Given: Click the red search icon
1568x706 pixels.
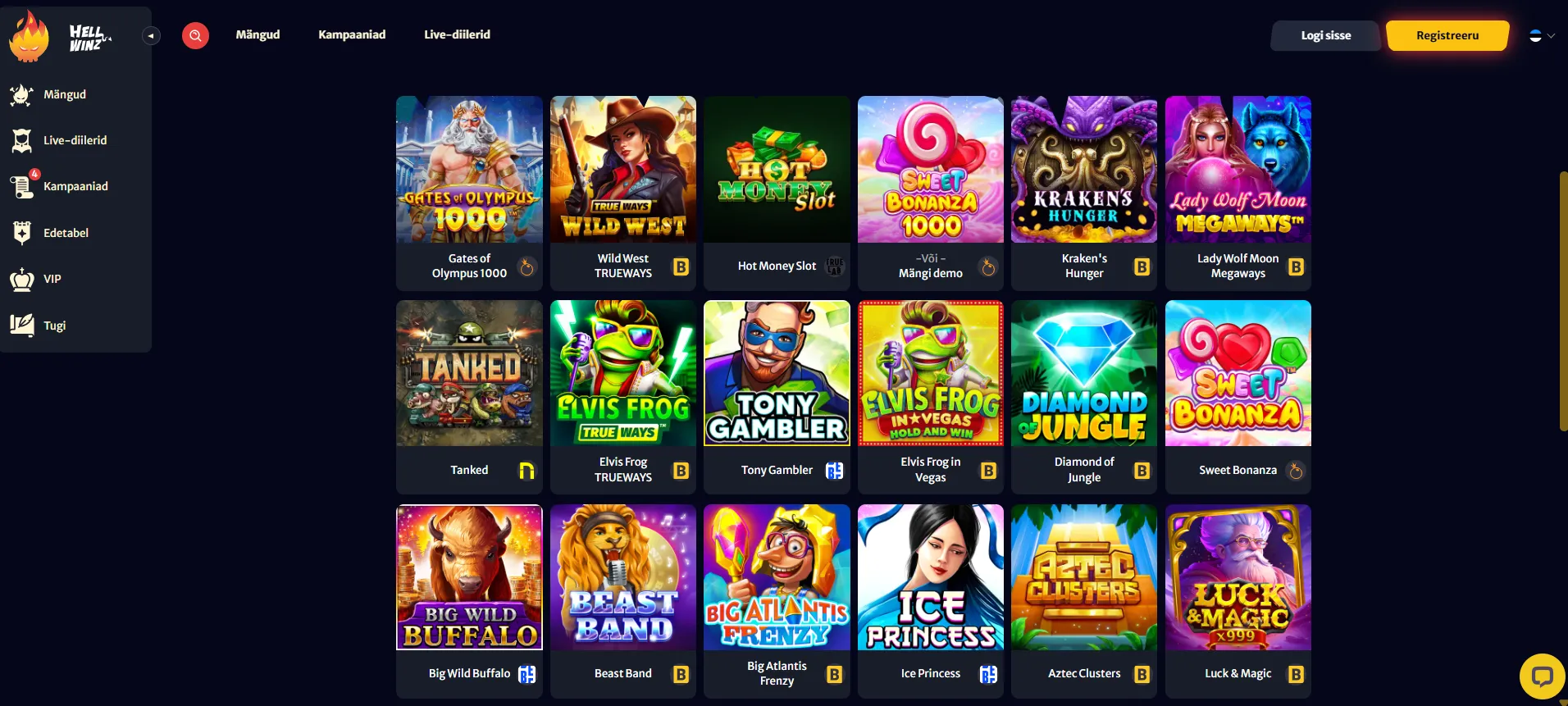Looking at the screenshot, I should click(x=195, y=35).
